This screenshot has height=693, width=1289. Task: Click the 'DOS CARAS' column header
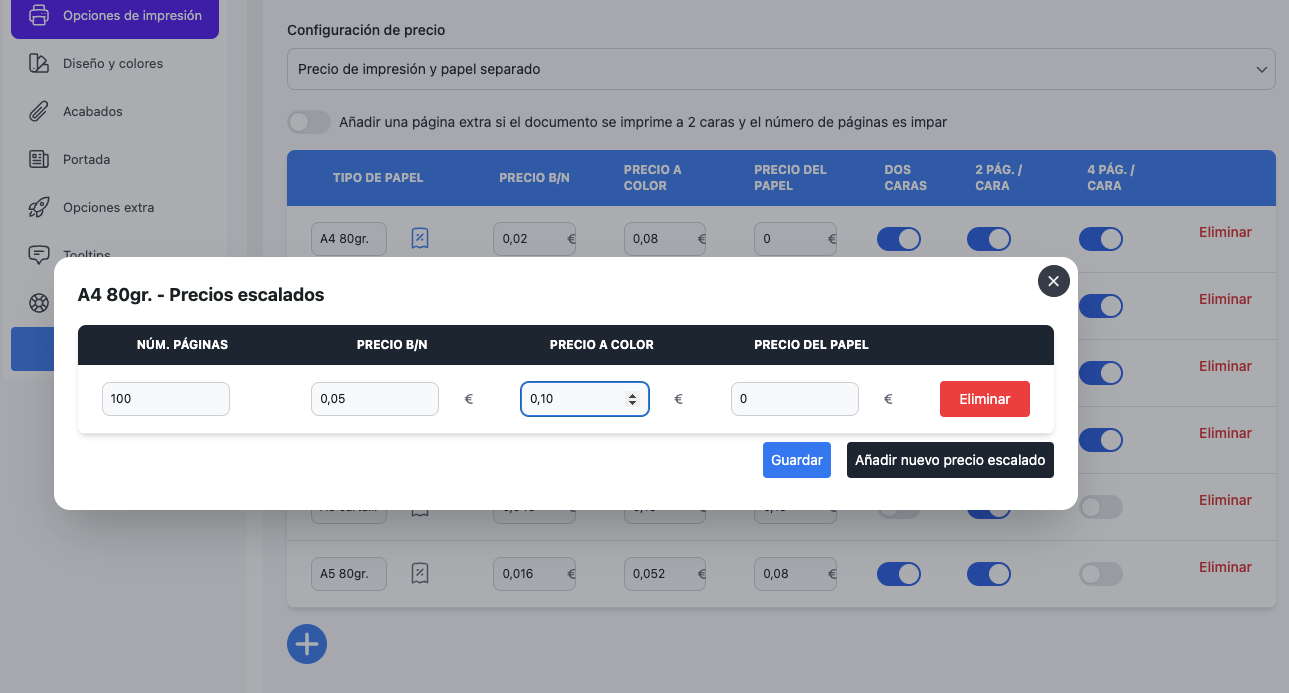(906, 178)
